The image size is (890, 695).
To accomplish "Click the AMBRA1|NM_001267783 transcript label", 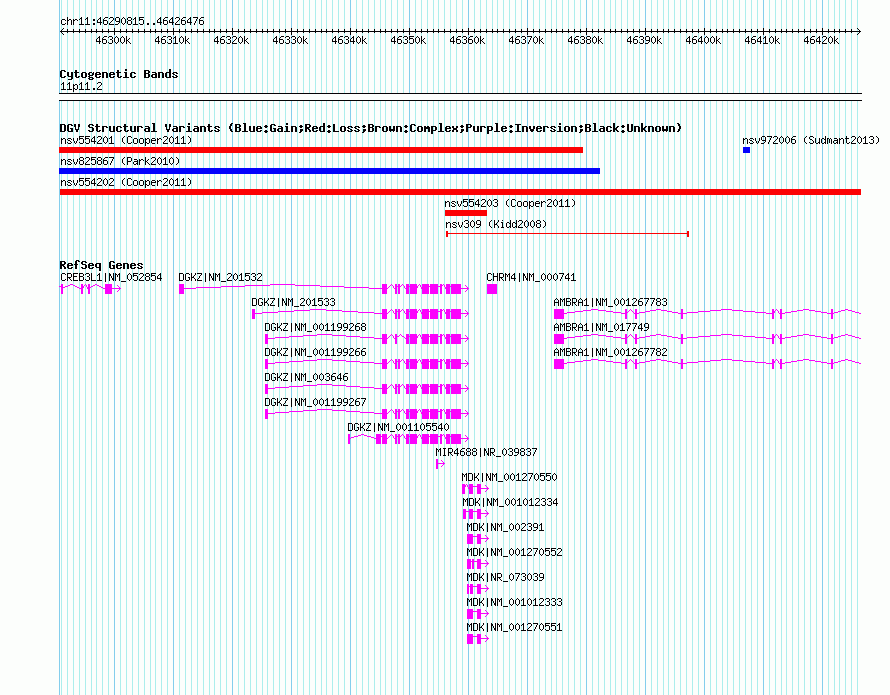I will pyautogui.click(x=610, y=302).
